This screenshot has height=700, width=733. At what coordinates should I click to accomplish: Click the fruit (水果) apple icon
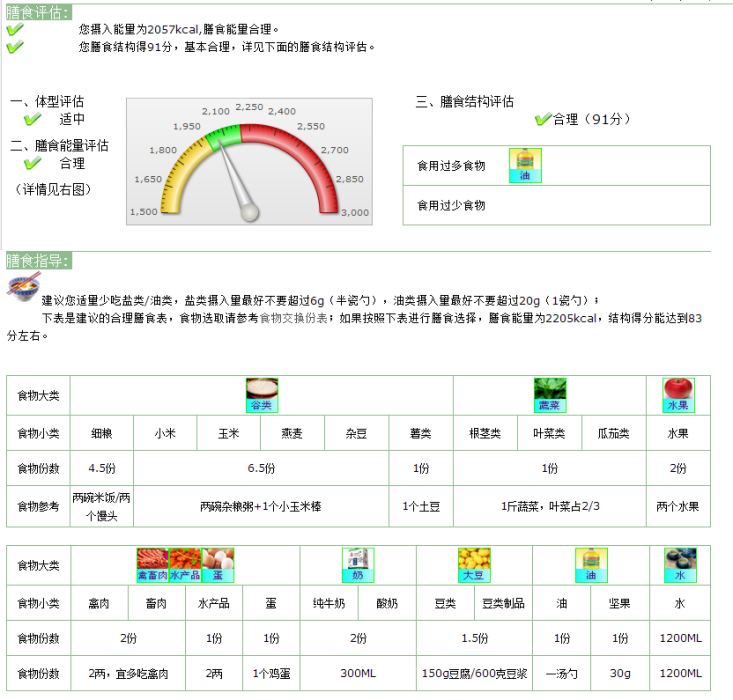[x=678, y=395]
